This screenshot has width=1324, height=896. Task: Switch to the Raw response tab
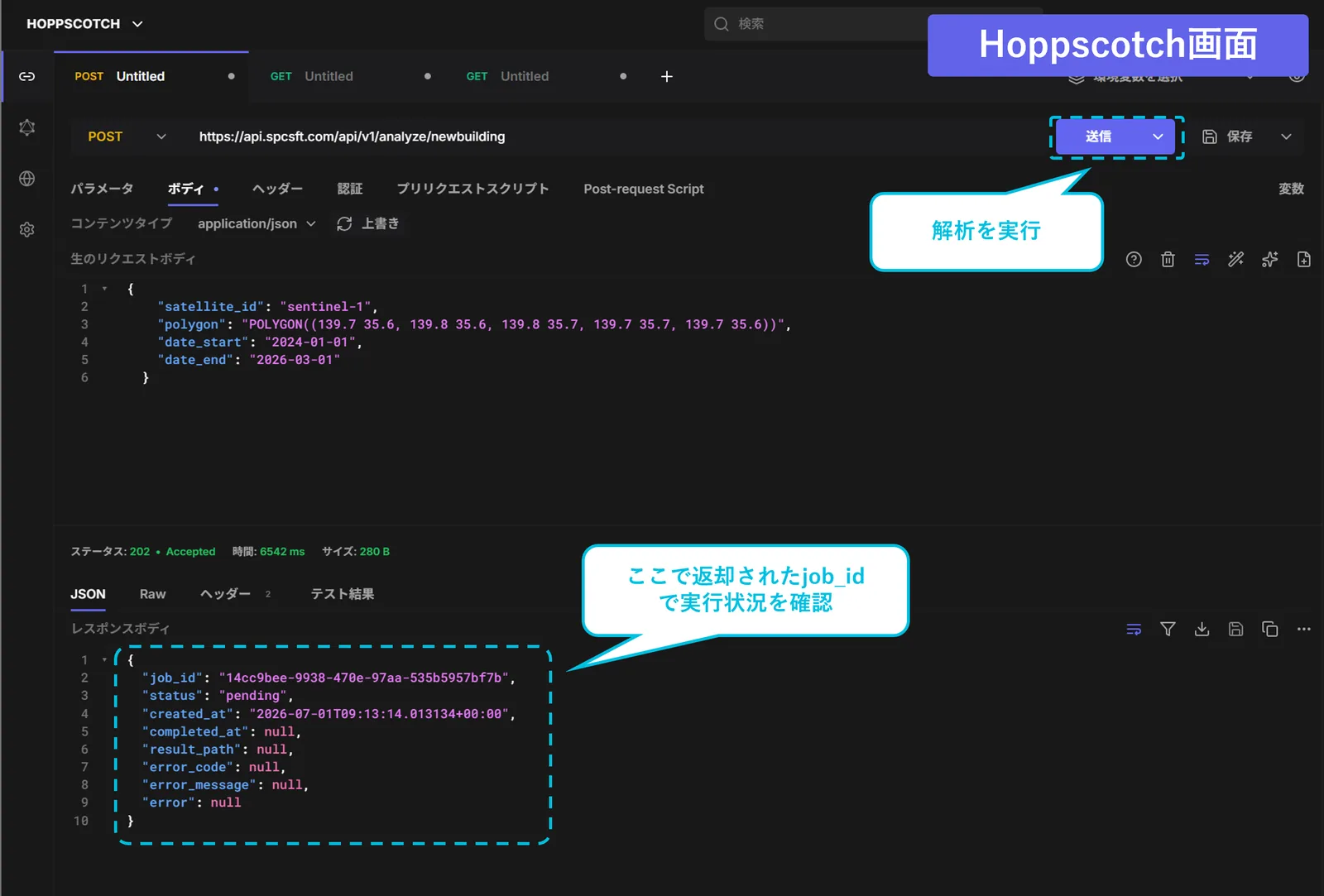click(x=152, y=594)
